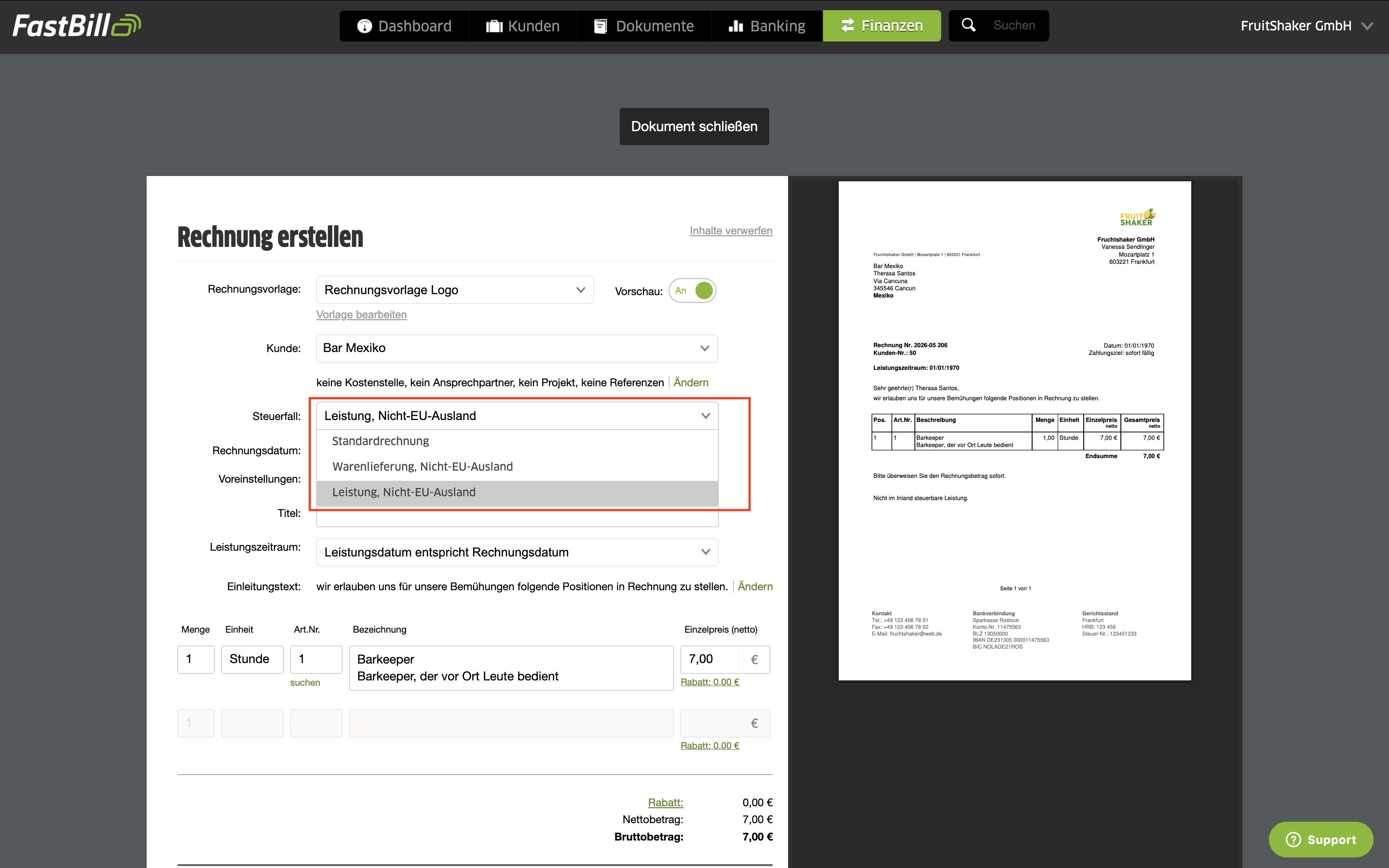
Task: Click the empty second row Einzelpreis field
Action: (x=725, y=723)
